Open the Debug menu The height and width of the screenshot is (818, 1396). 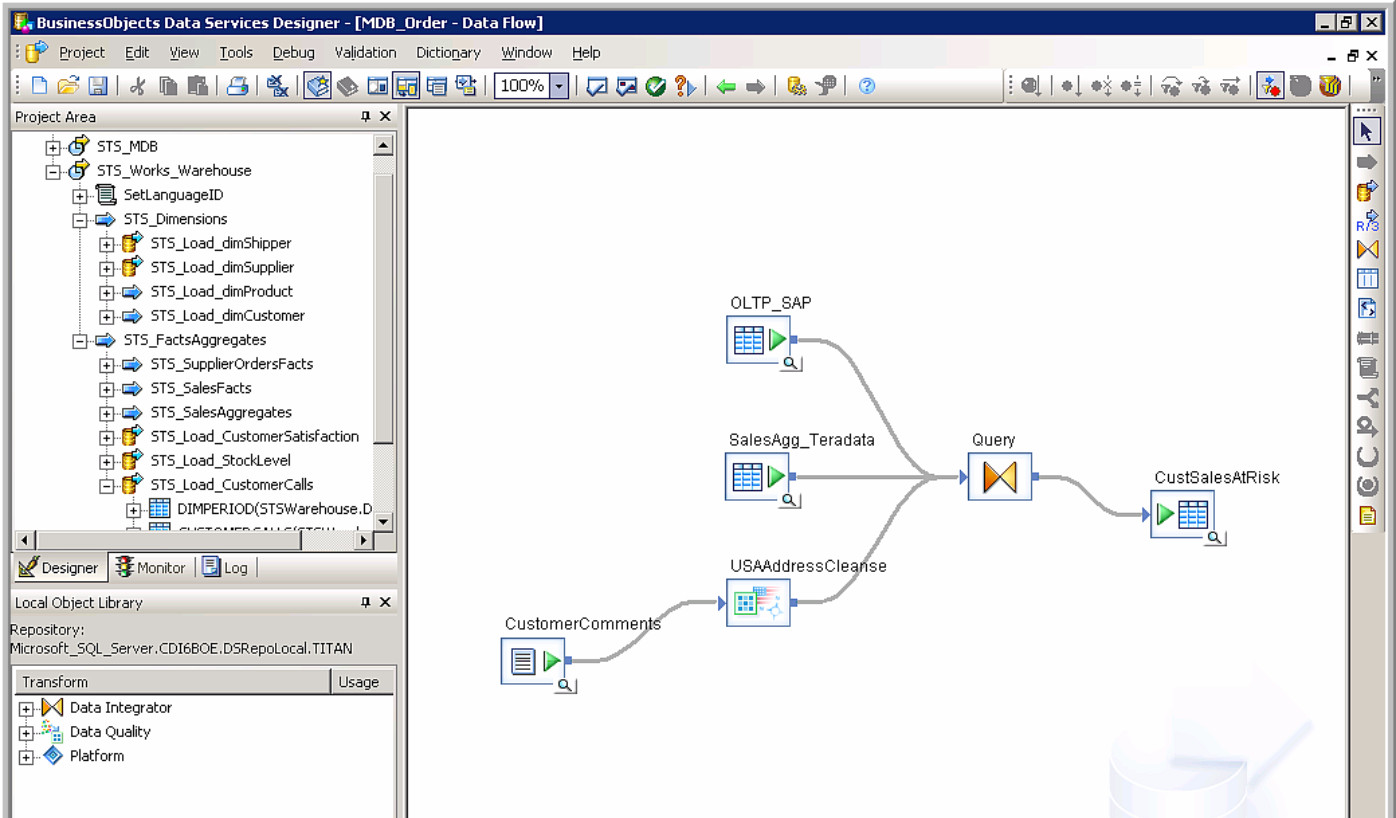293,52
